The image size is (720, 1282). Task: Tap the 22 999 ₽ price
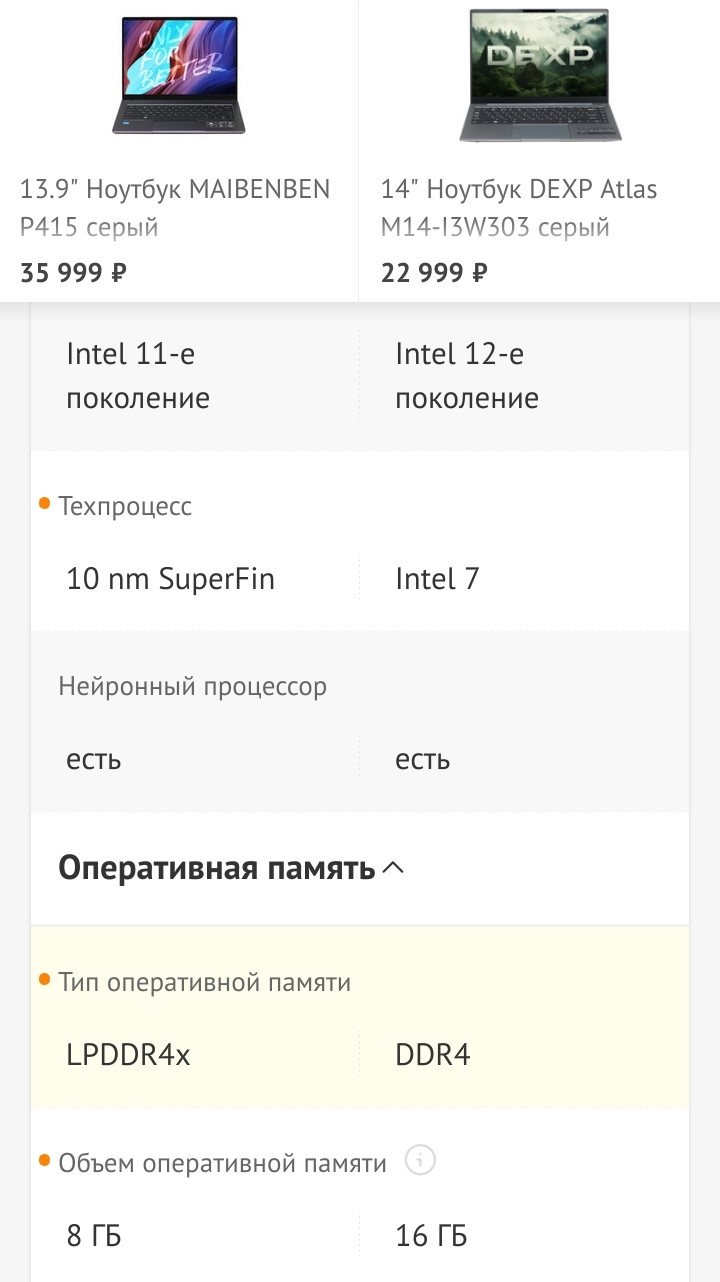[x=434, y=272]
